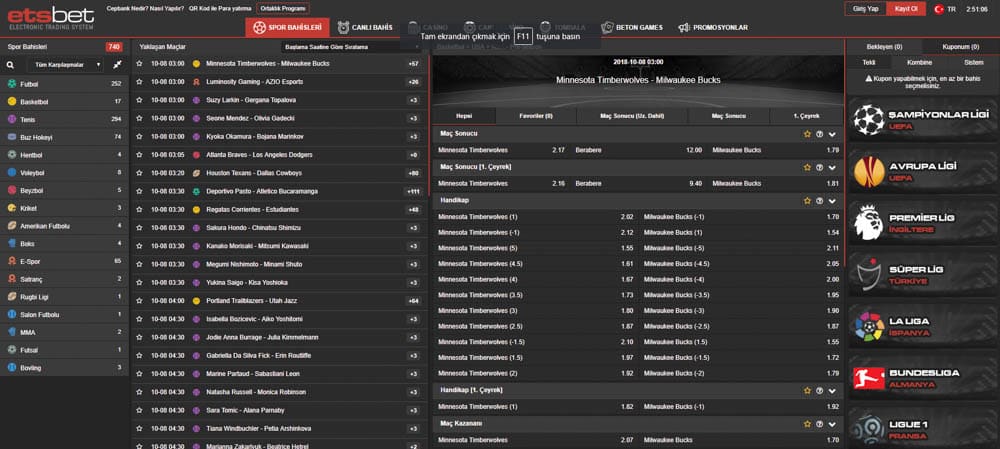
Task: Favorite the Handikap [1. Çeyrek] market
Action: pyautogui.click(x=807, y=390)
